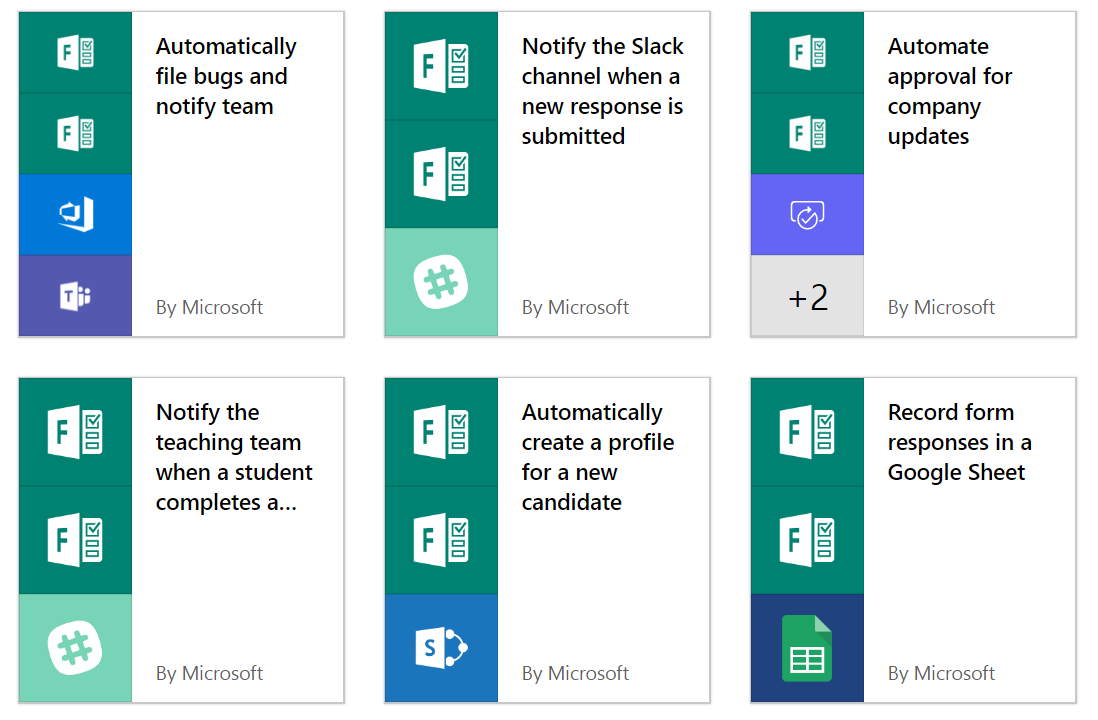Click the Slack icon in teaching team card
Viewport: 1098px width, 720px height.
75,648
